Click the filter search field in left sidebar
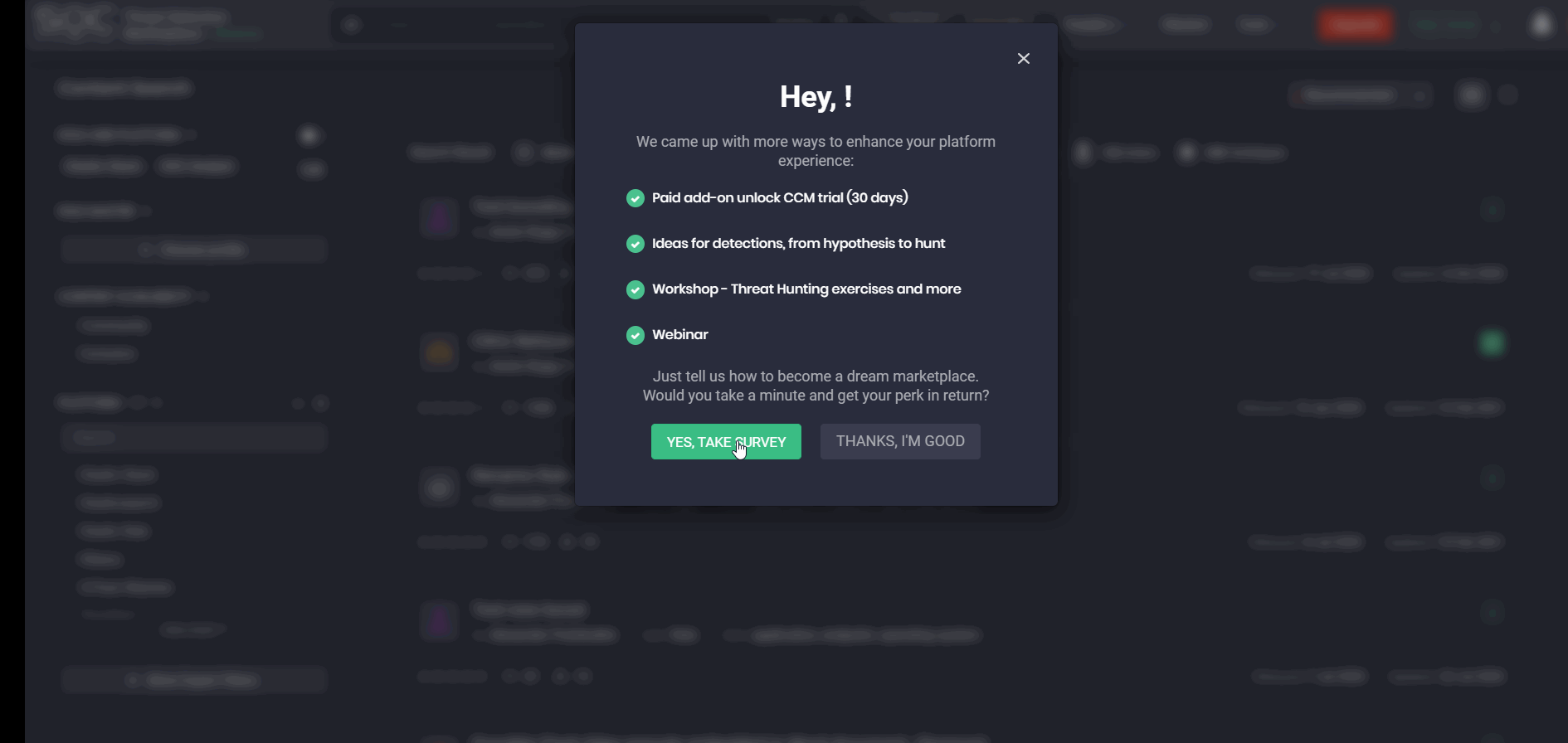Image resolution: width=1568 pixels, height=743 pixels. (x=194, y=437)
